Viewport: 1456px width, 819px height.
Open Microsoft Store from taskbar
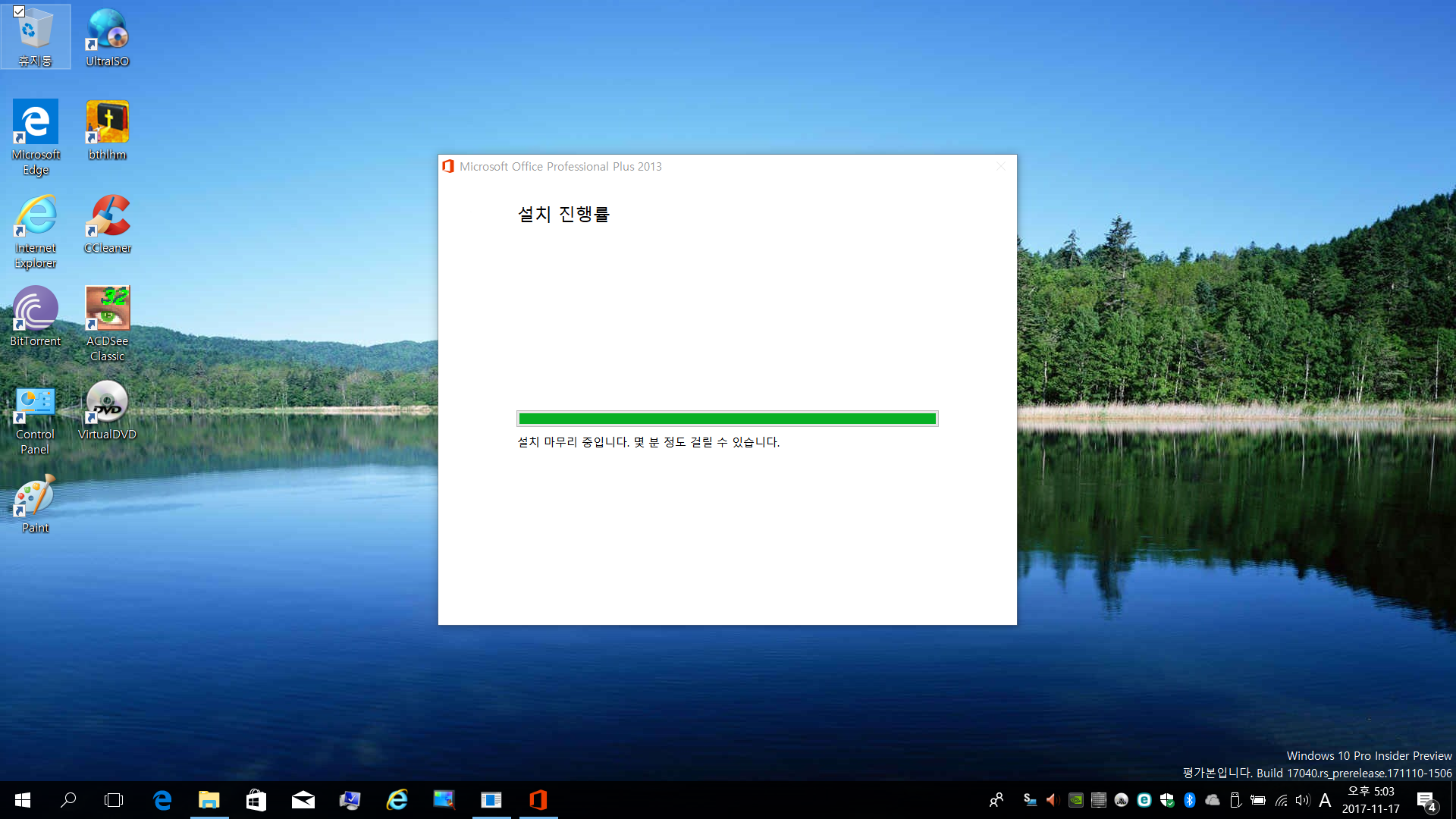pos(256,800)
